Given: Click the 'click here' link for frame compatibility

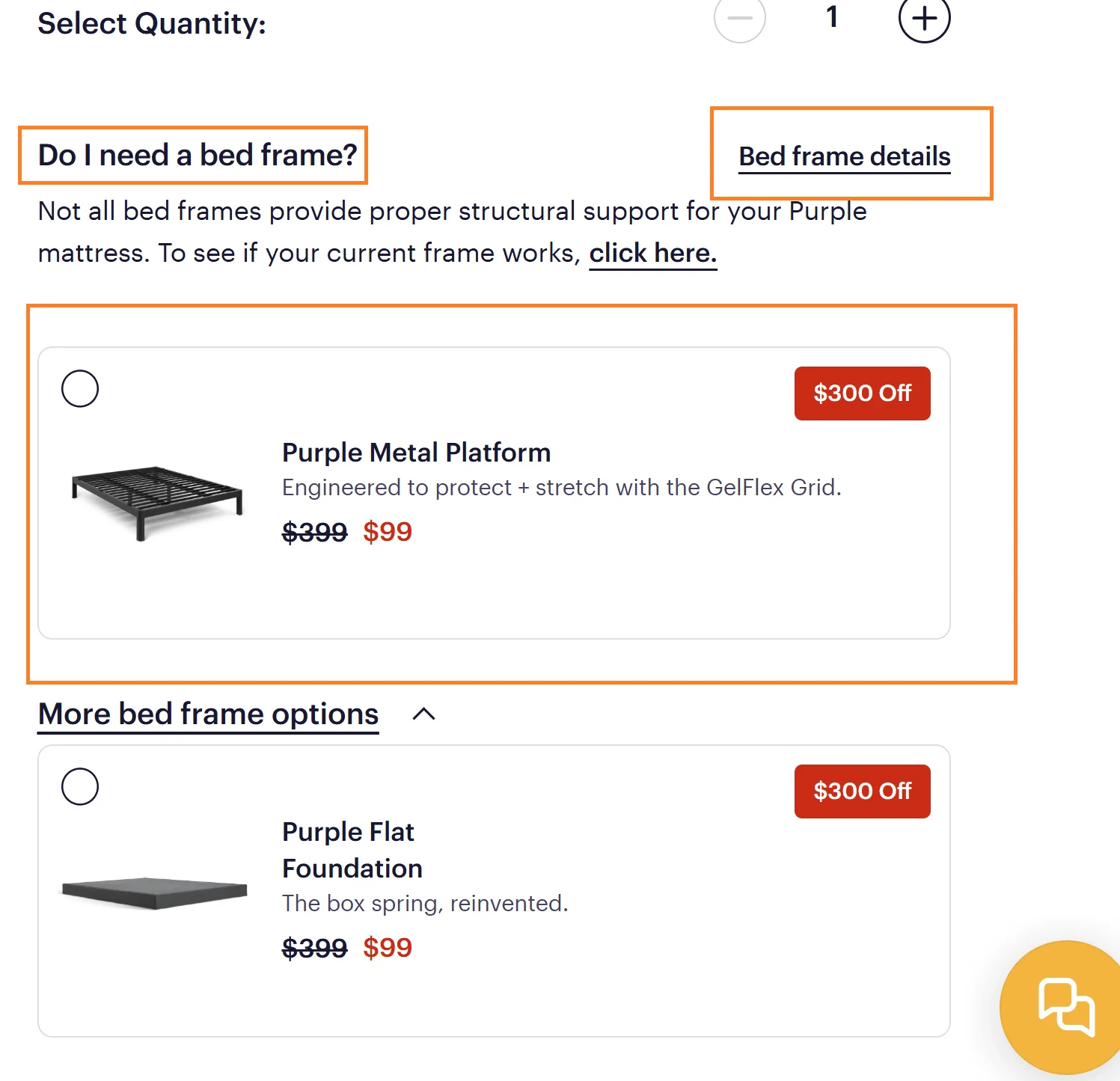Looking at the screenshot, I should point(652,253).
